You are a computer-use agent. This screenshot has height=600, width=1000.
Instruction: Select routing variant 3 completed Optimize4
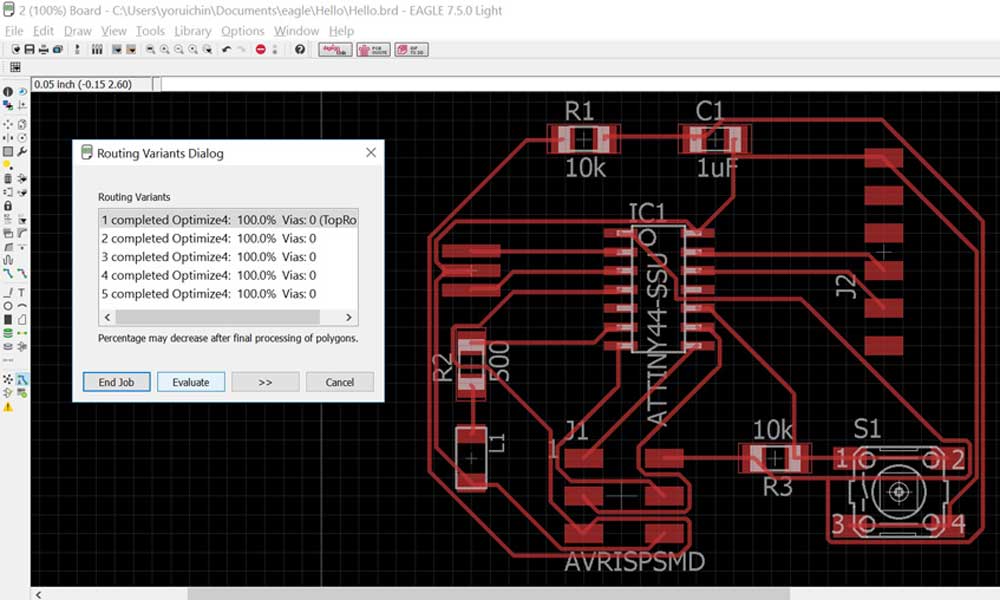click(228, 256)
